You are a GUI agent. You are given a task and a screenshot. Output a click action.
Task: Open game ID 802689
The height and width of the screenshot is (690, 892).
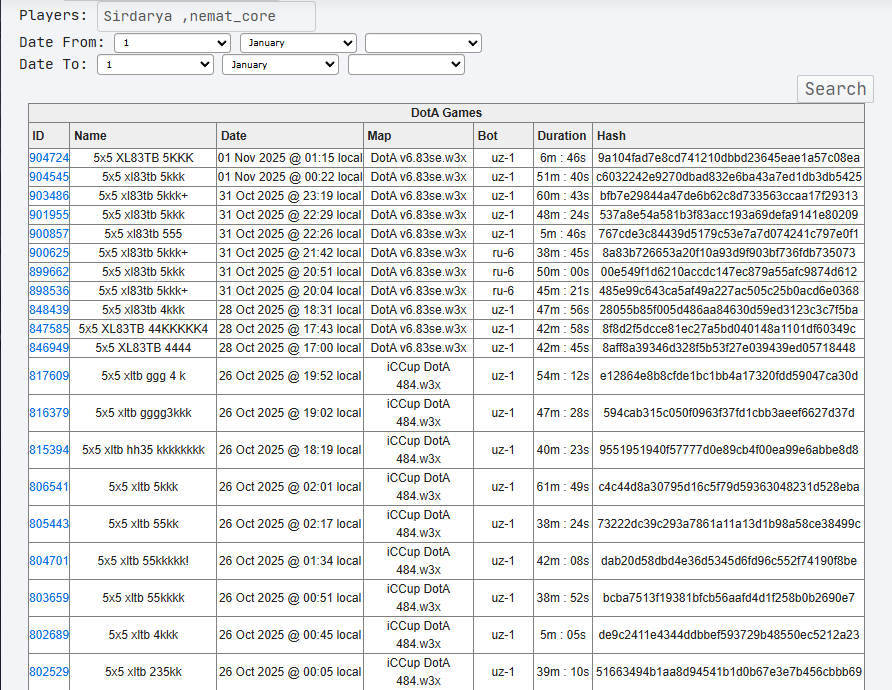pyautogui.click(x=49, y=635)
